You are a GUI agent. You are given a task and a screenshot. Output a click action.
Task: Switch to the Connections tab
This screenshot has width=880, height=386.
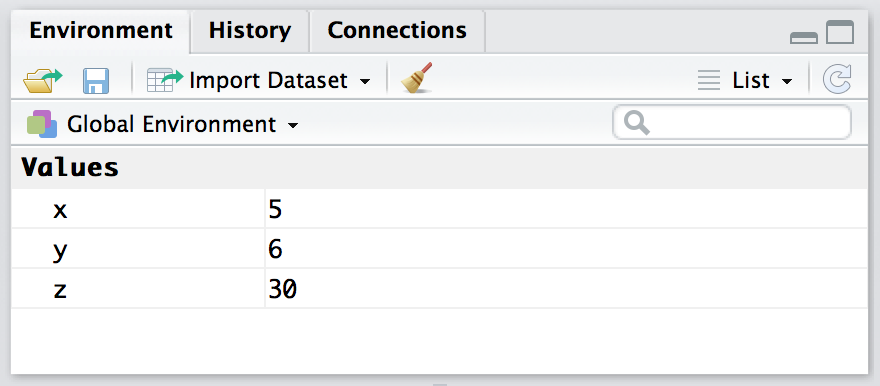(397, 30)
